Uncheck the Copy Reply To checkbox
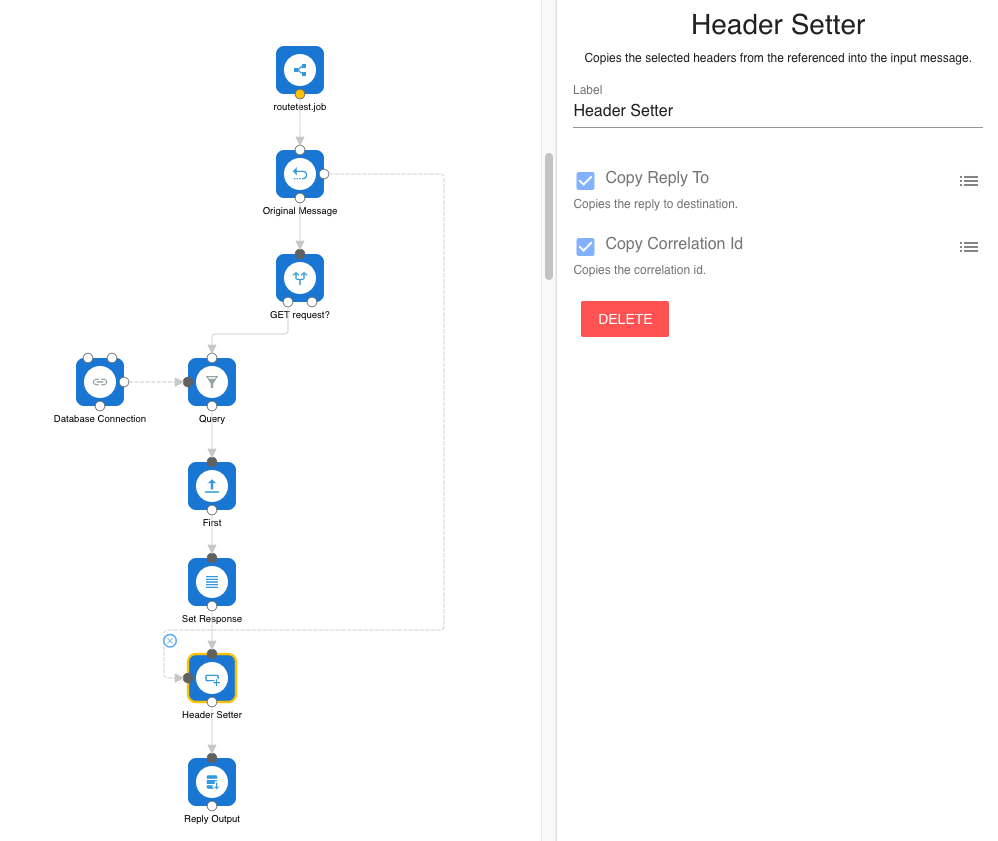 (586, 180)
